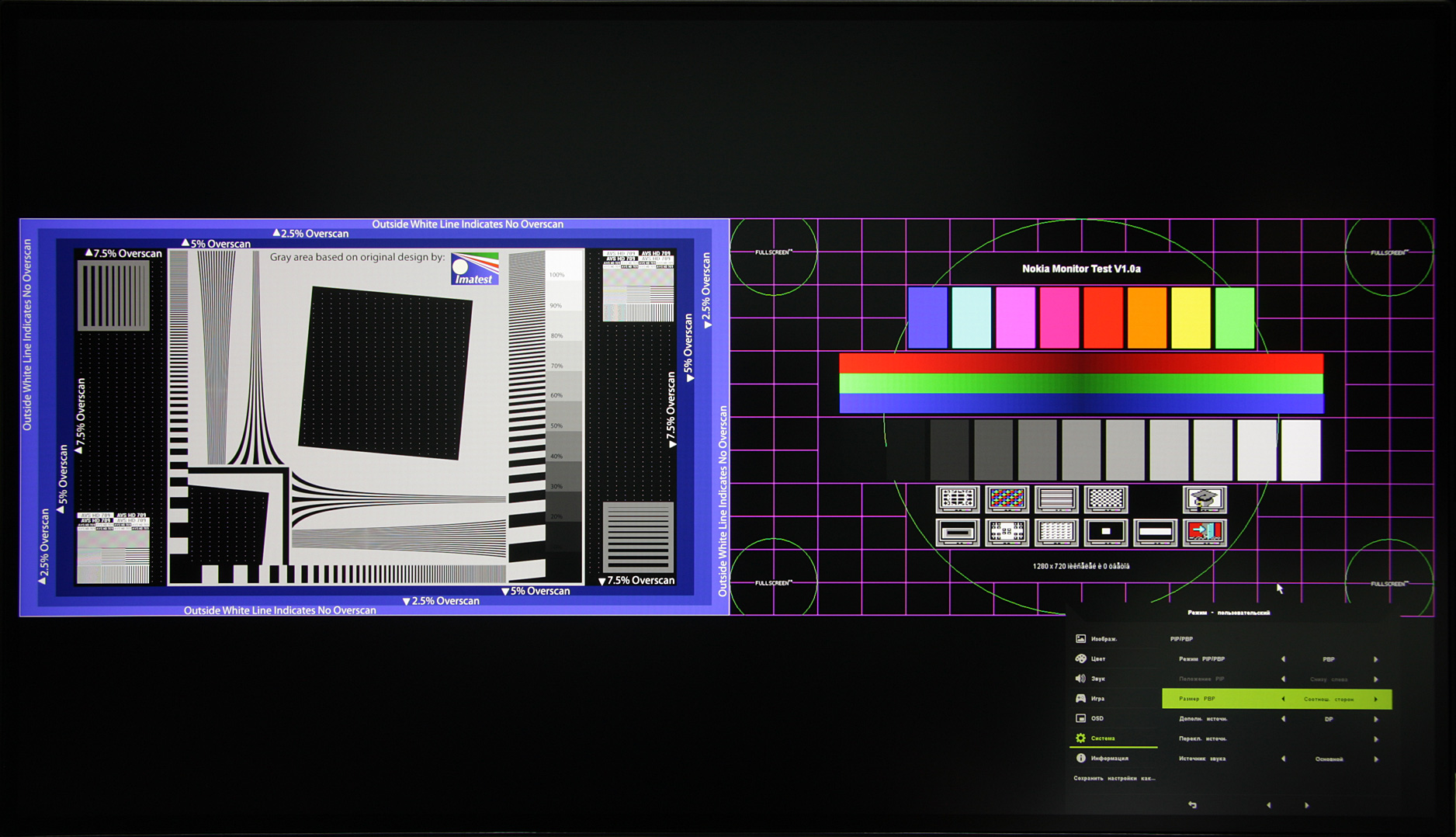This screenshot has height=837, width=1456.
Task: Click the cyan square color swatch
Action: point(972,318)
